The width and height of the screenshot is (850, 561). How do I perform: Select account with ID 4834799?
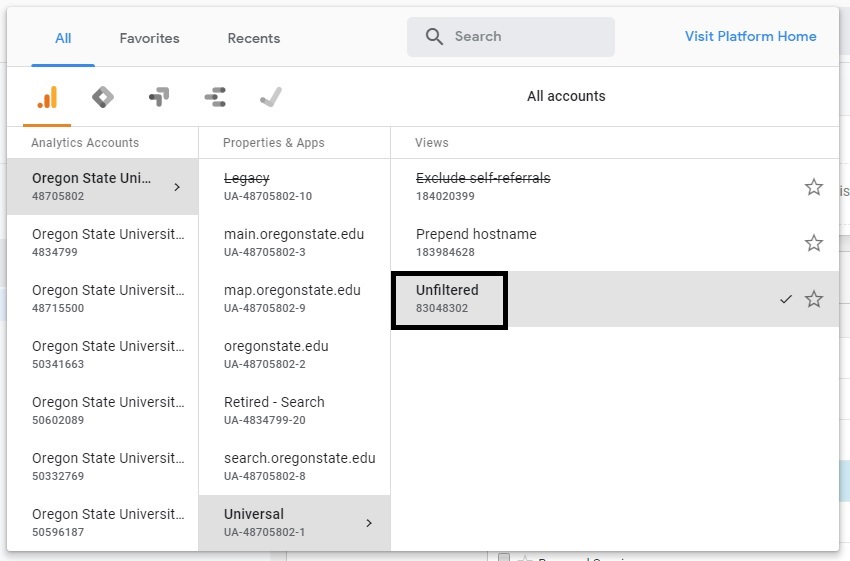click(103, 243)
